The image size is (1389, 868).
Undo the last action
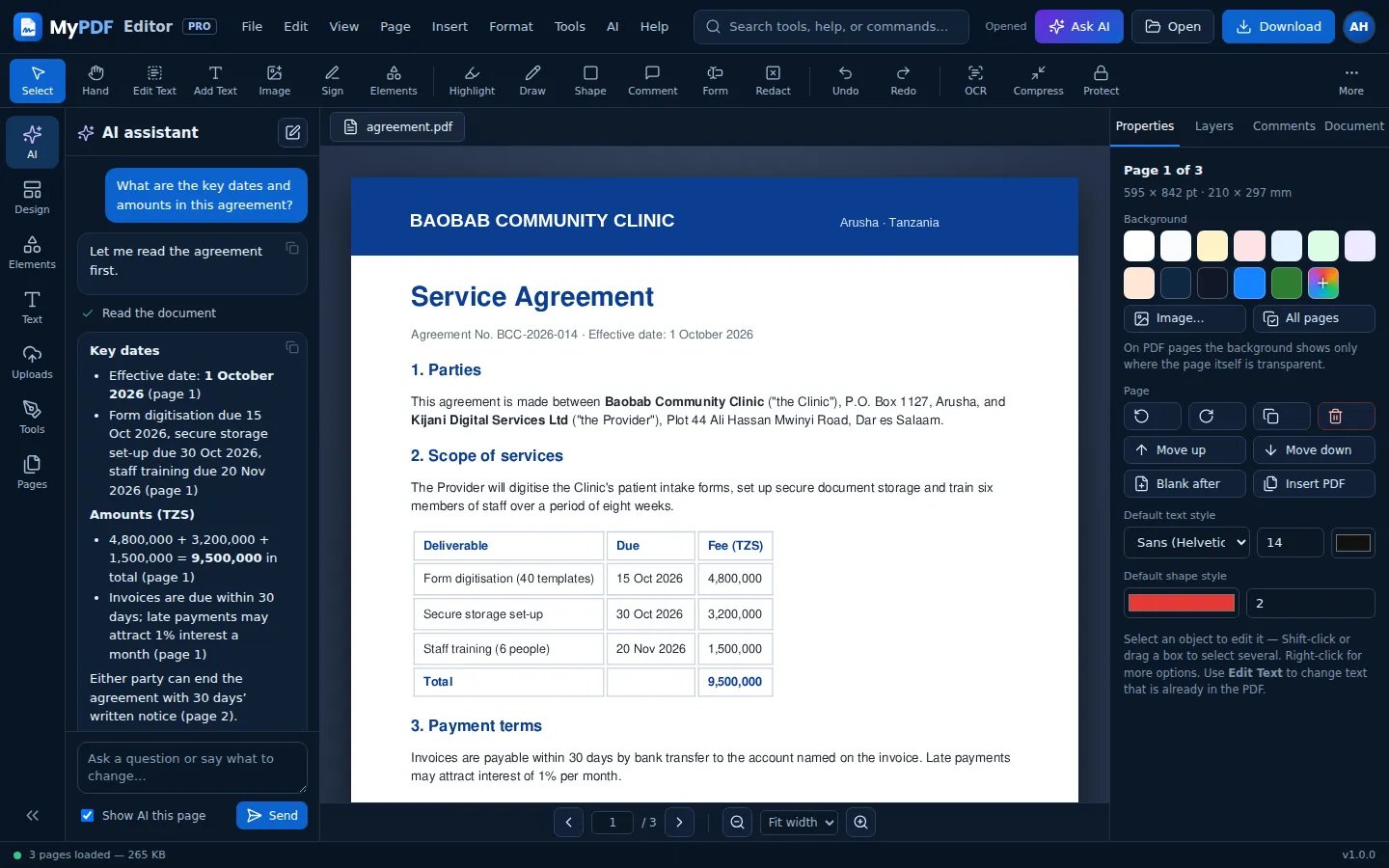coord(846,81)
